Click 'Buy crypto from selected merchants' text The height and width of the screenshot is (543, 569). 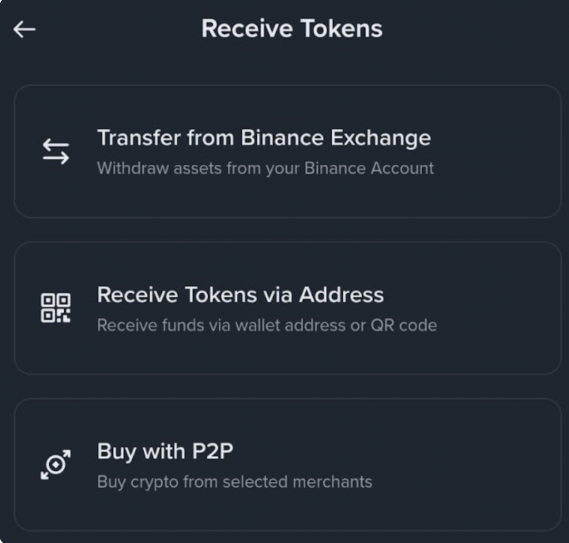234,482
